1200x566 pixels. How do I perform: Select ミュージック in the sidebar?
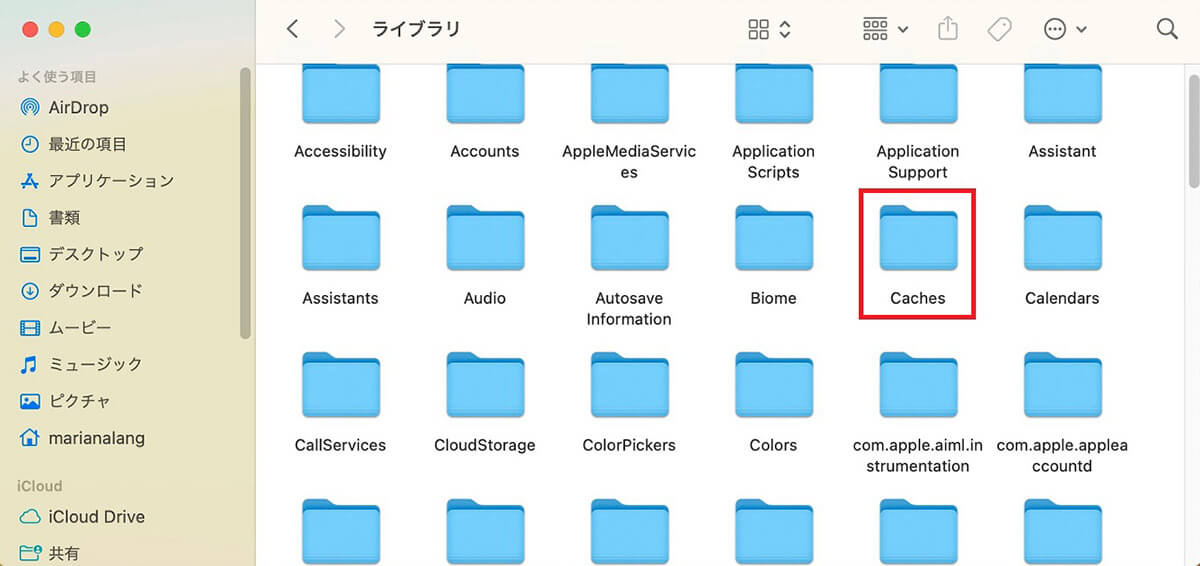[x=82, y=364]
